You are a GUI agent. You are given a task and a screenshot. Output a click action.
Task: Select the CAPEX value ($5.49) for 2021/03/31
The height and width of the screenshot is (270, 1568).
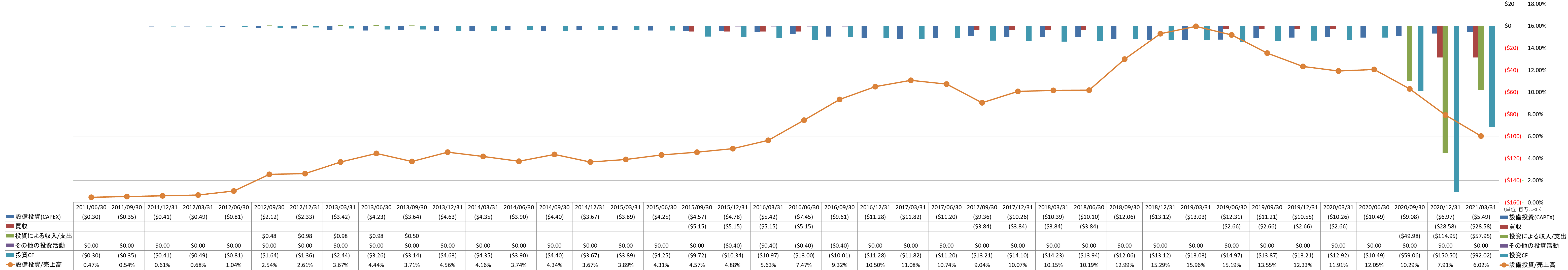click(1481, 217)
